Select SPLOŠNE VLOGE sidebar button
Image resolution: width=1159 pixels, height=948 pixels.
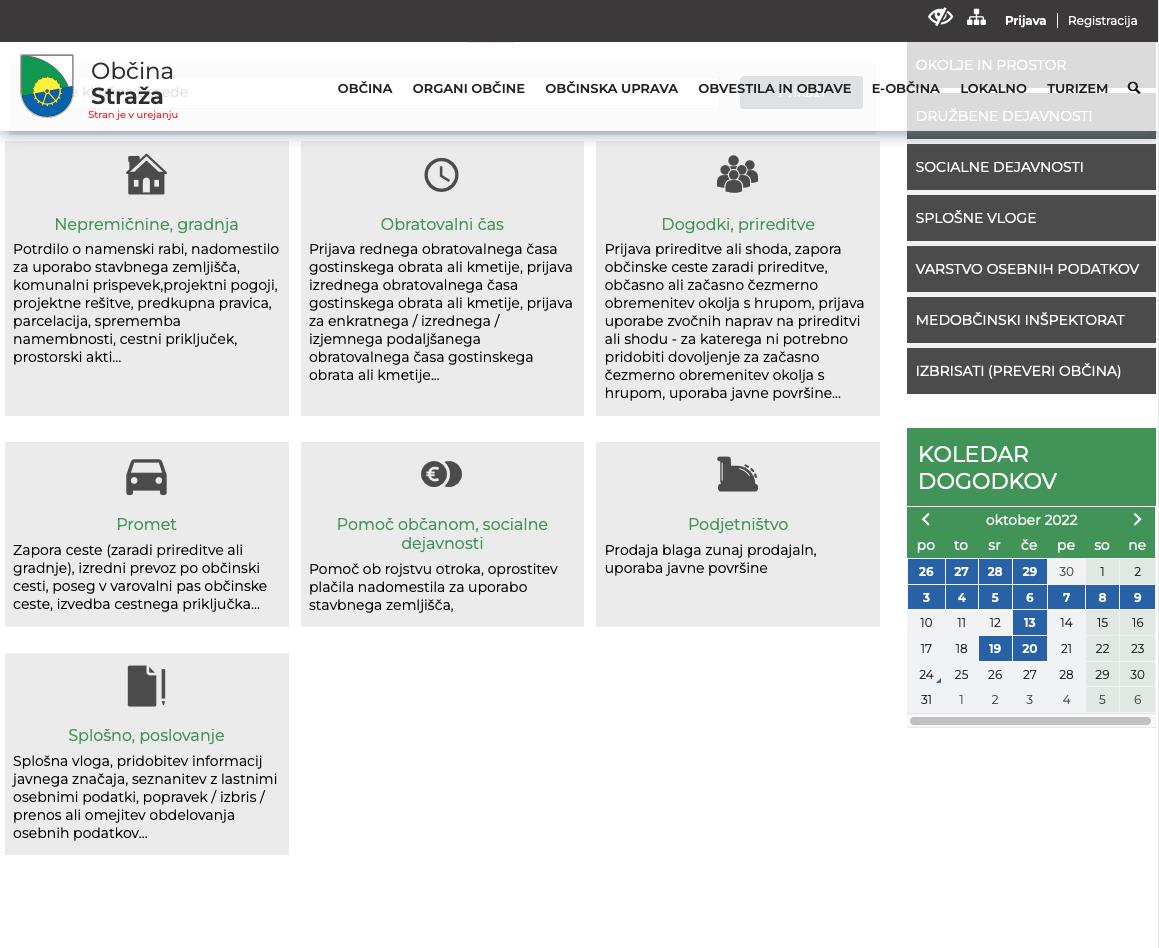(1031, 218)
